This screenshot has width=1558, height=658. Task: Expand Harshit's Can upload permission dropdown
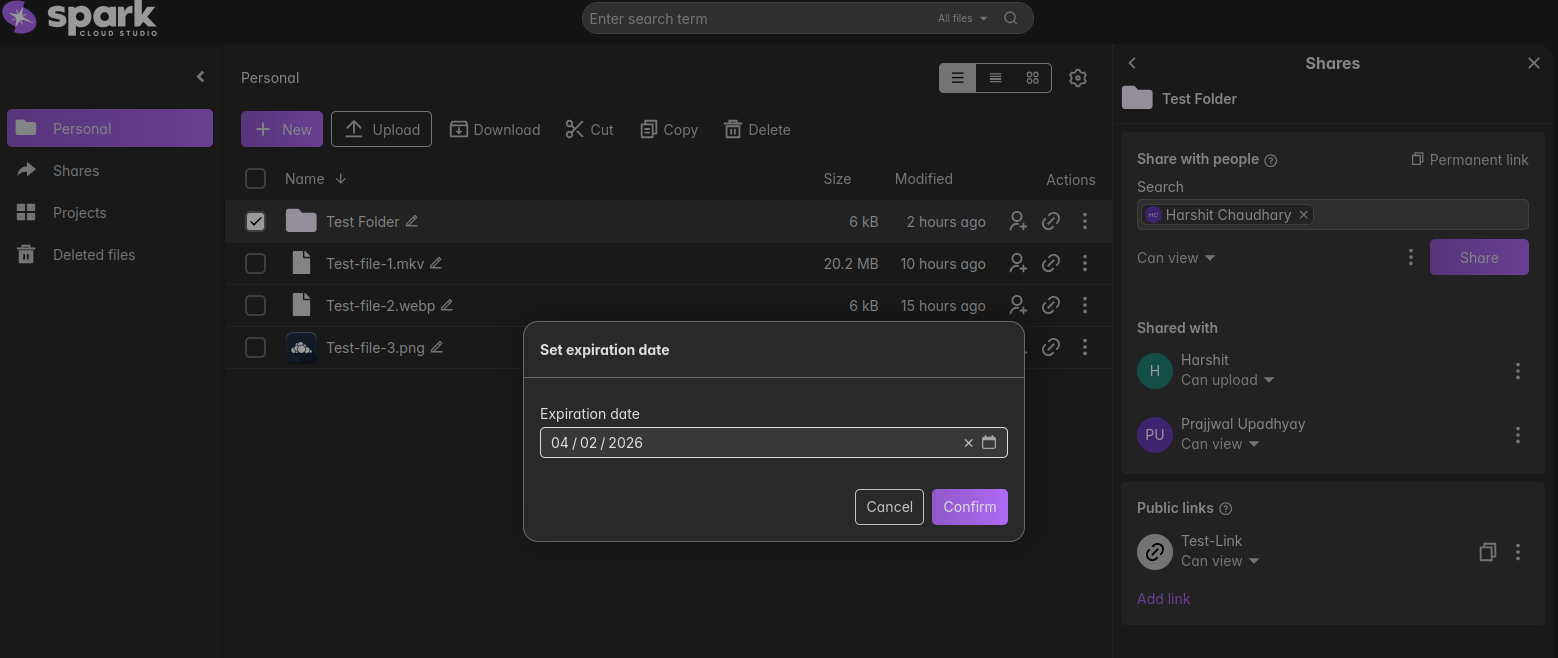(x=1227, y=380)
